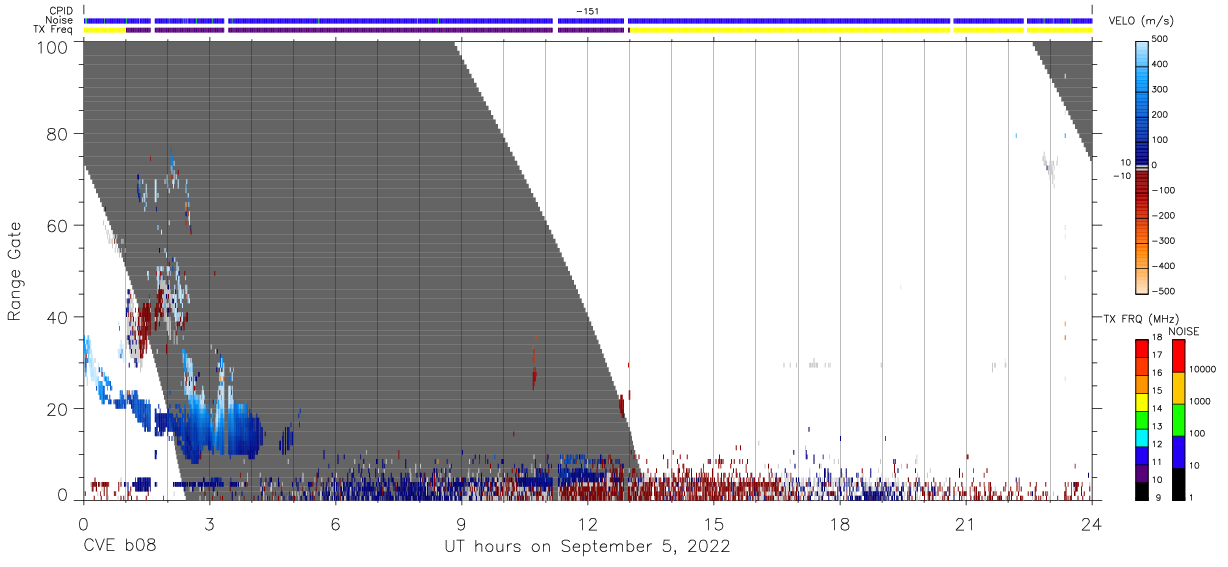1228x567 pixels.
Task: Click the purple TX Freq bar near hour 6
Action: [390, 30]
